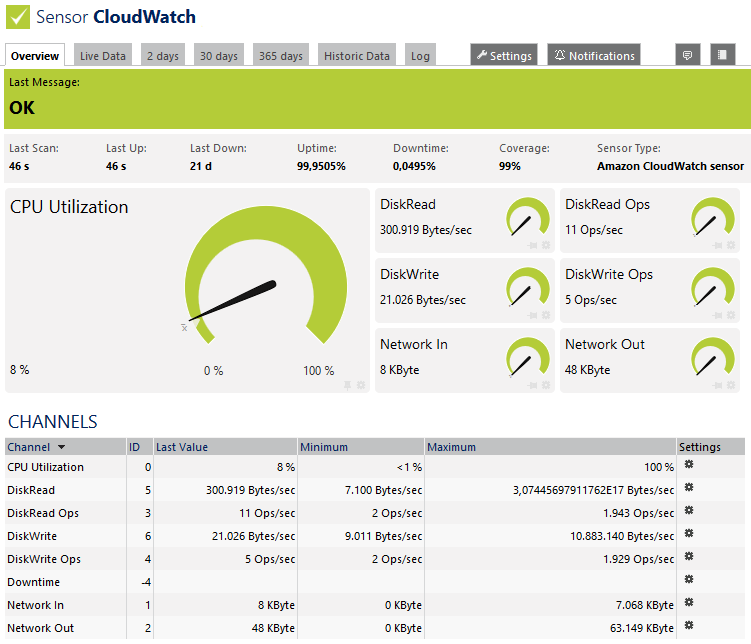
Task: Click the green OK last message banner
Action: [x=377, y=99]
